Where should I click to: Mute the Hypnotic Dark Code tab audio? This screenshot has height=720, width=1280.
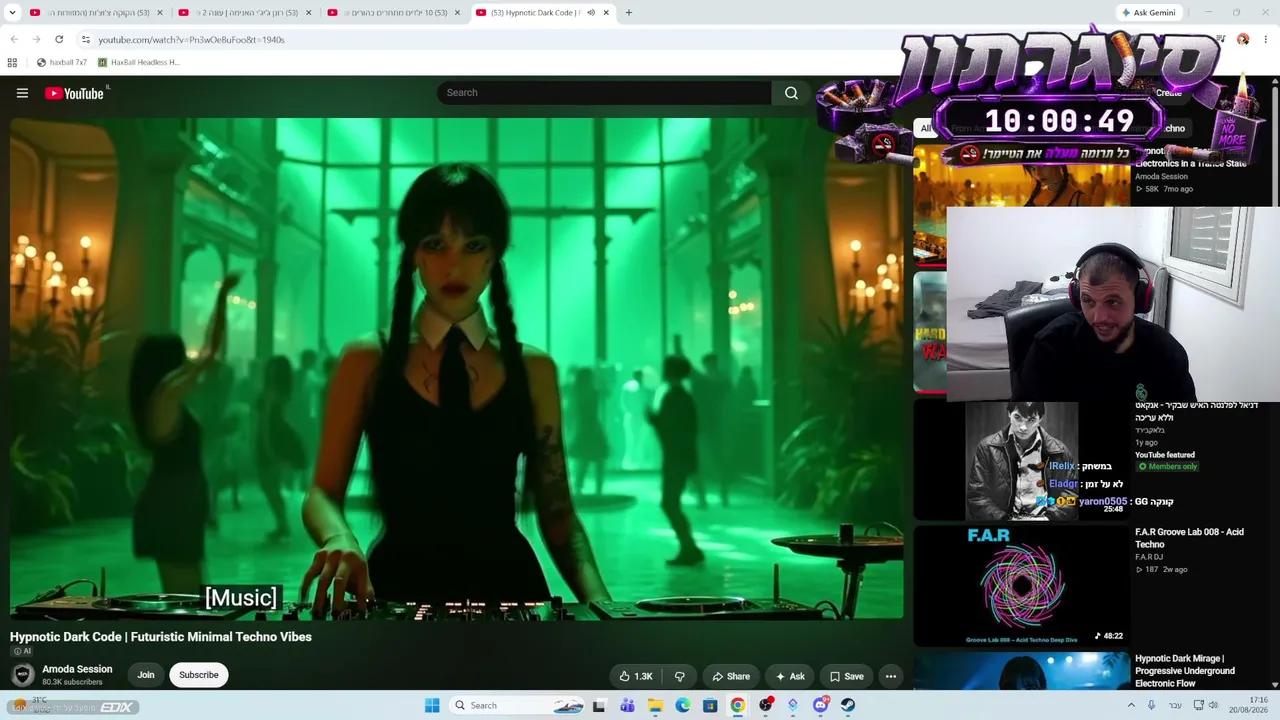coord(590,13)
